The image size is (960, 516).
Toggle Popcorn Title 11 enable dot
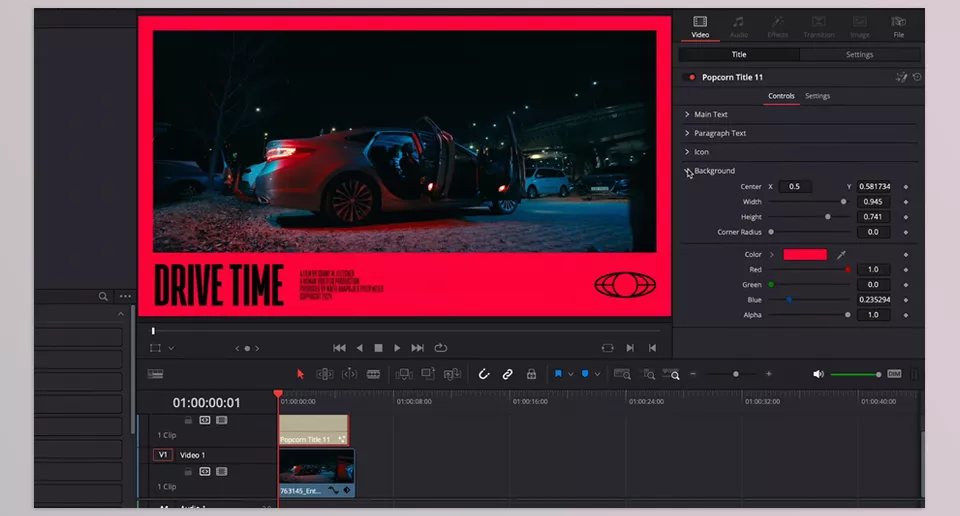click(x=692, y=77)
